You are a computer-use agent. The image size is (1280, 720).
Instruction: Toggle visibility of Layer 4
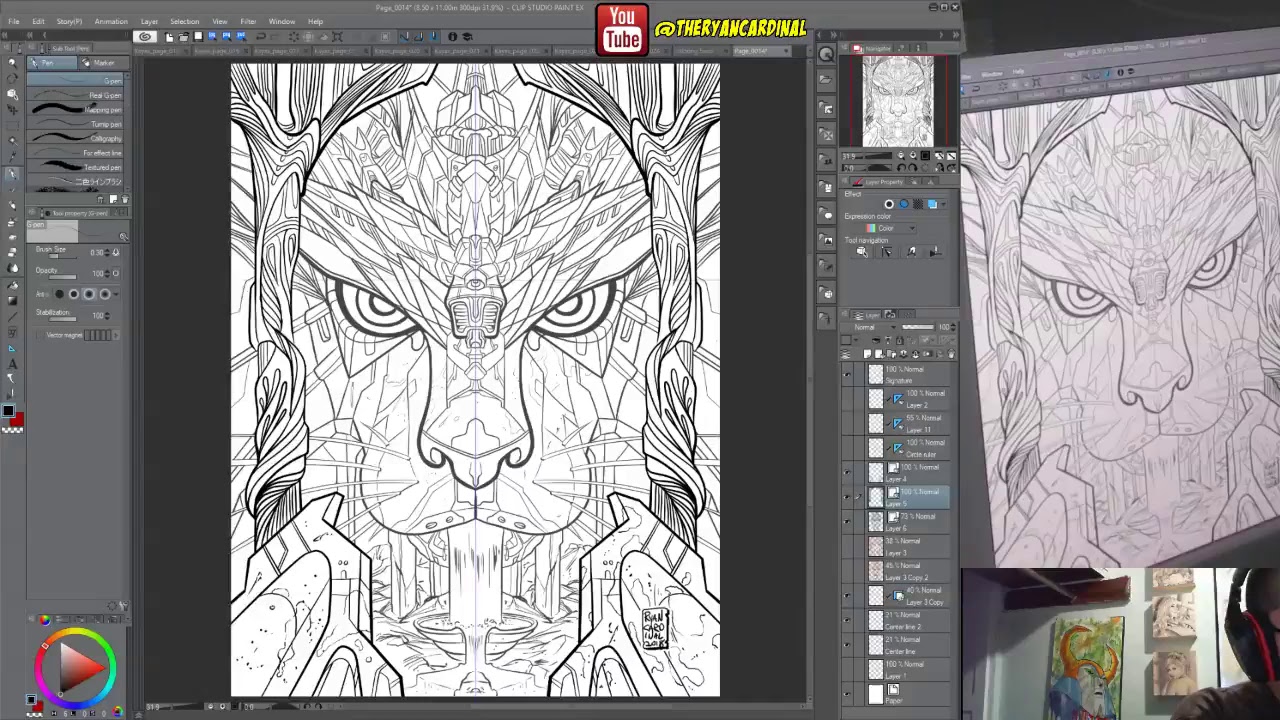847,473
